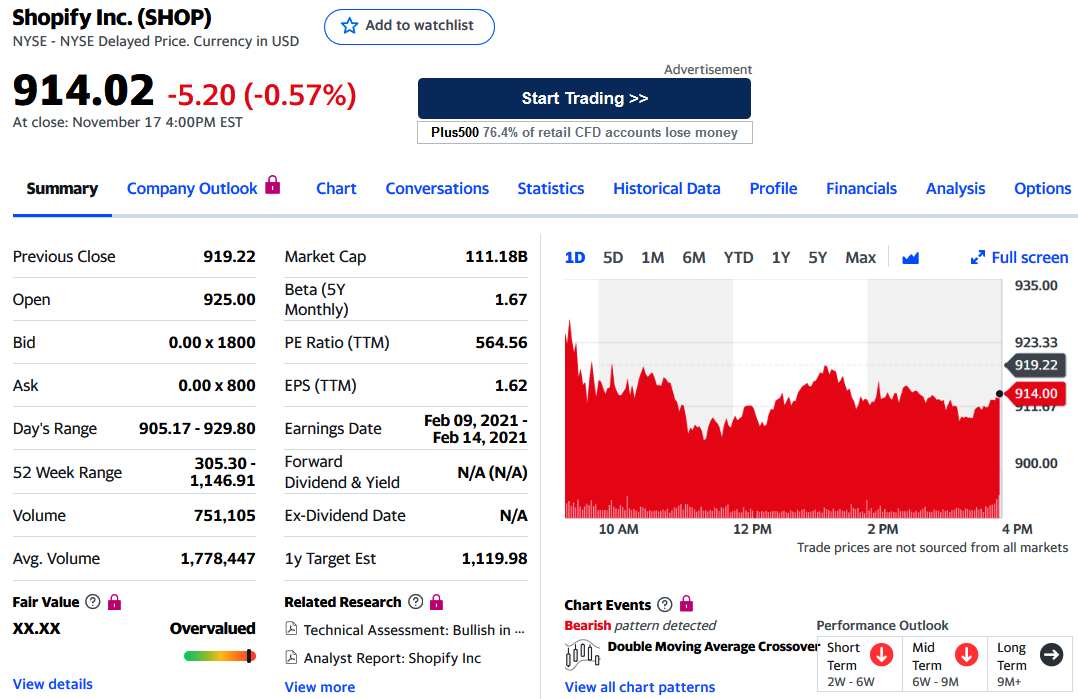Click the 919.22 previous close chart marker

tap(1036, 364)
